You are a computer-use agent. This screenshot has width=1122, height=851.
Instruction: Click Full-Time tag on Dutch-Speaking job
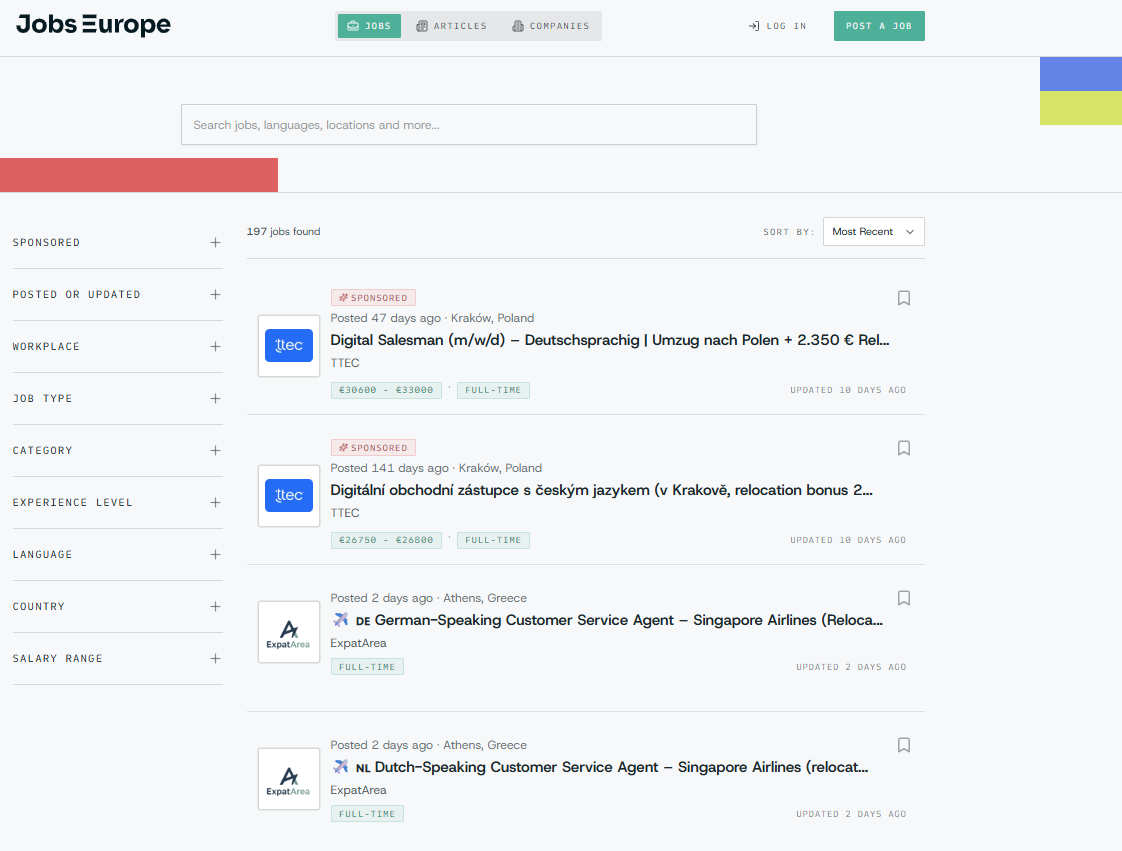pyautogui.click(x=367, y=814)
